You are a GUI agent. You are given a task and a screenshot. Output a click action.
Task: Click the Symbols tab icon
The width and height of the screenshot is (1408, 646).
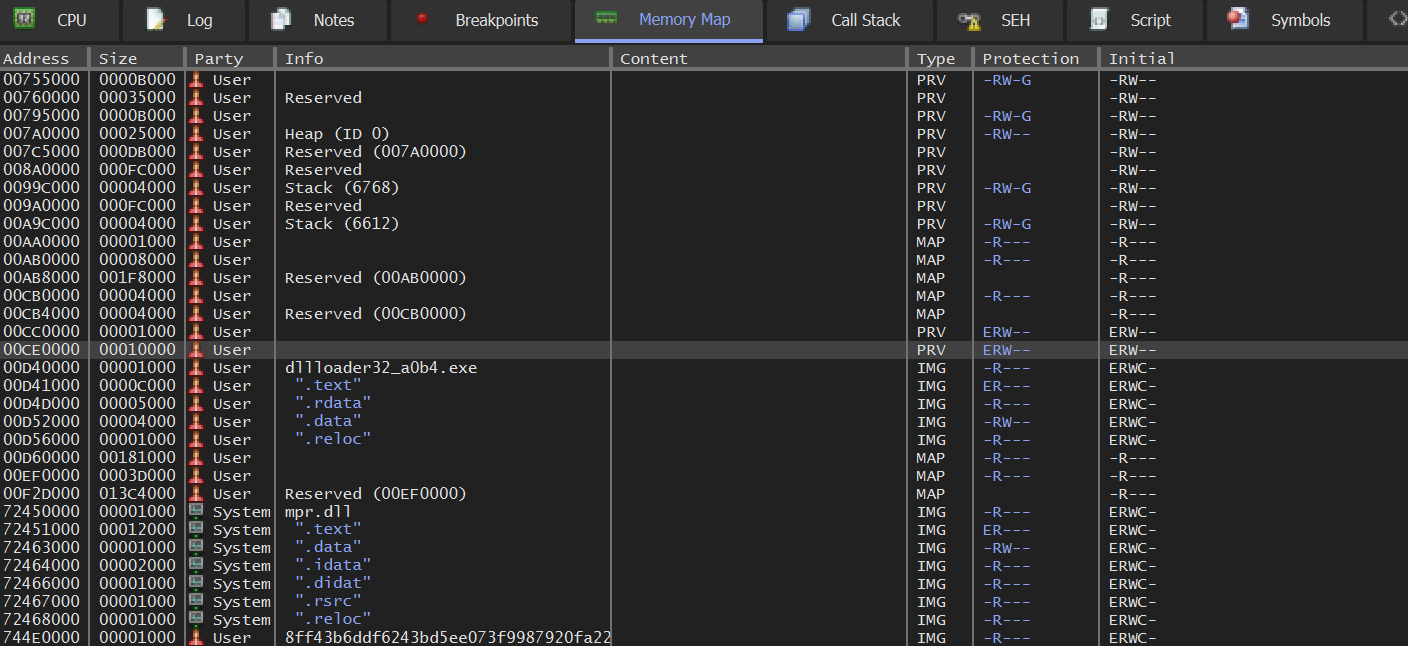pyautogui.click(x=1239, y=19)
